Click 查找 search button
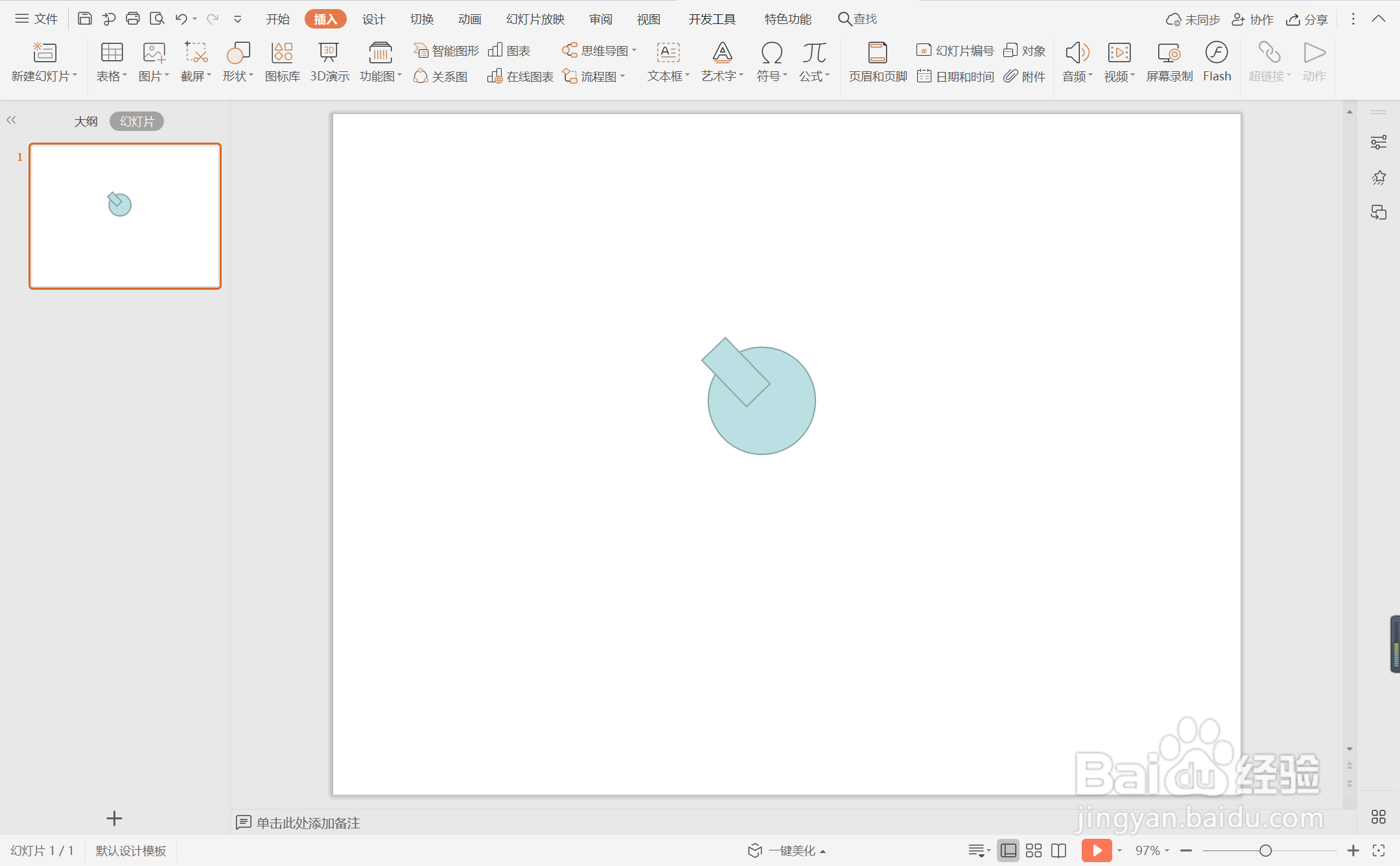Screen dimensions: 1400x866 coord(857,19)
